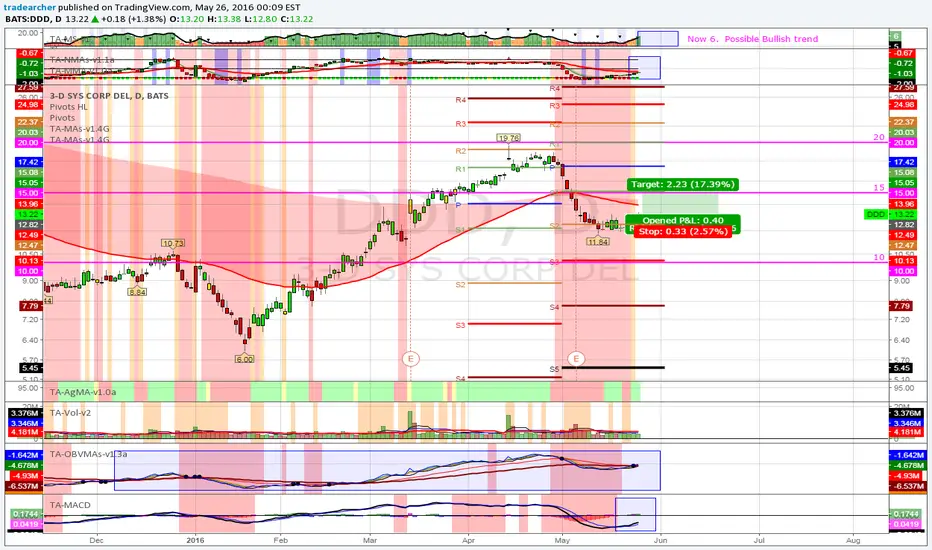Image resolution: width=932 pixels, height=550 pixels.
Task: Select the TA-AgMA-v1.0a indicator label
Action: [83, 392]
